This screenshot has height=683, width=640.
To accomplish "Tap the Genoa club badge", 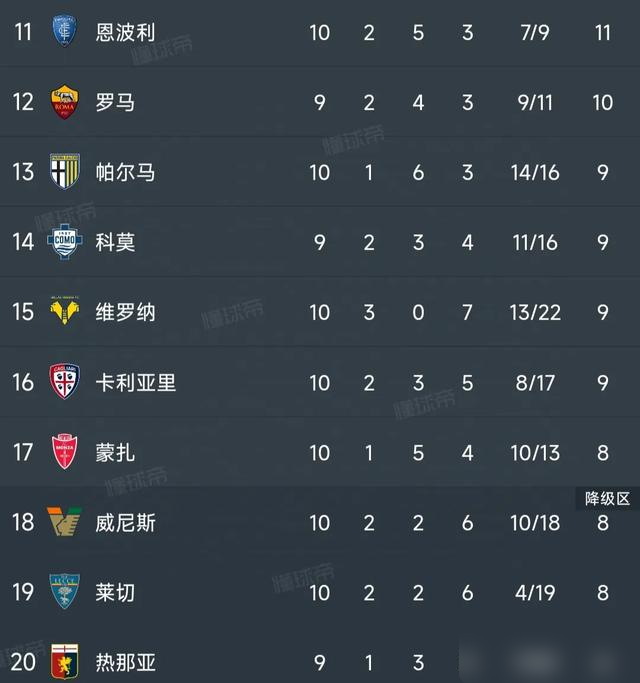I will 66,661.
